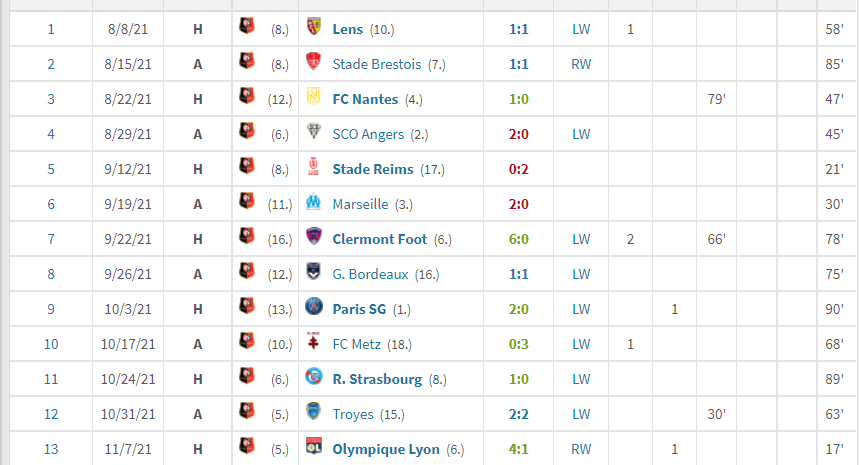The image size is (859, 465).
Task: Click the Olympique Lyon crest icon
Action: [x=313, y=446]
